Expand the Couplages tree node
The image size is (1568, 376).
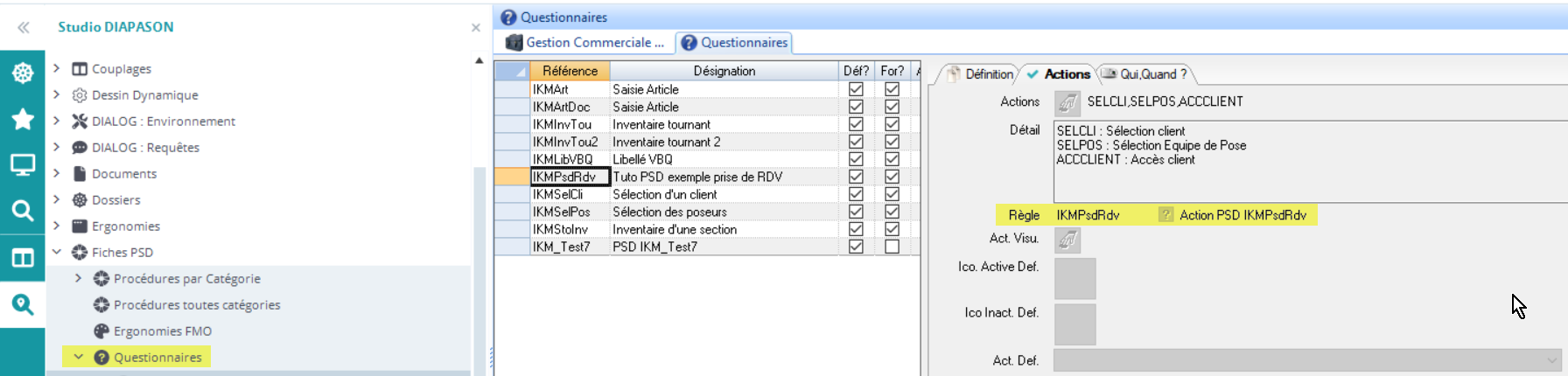click(x=57, y=68)
